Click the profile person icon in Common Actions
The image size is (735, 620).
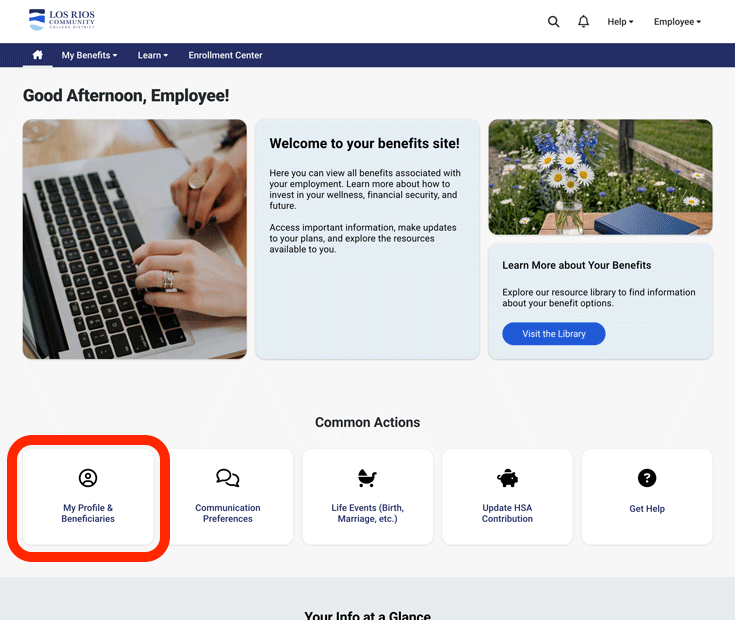point(88,478)
